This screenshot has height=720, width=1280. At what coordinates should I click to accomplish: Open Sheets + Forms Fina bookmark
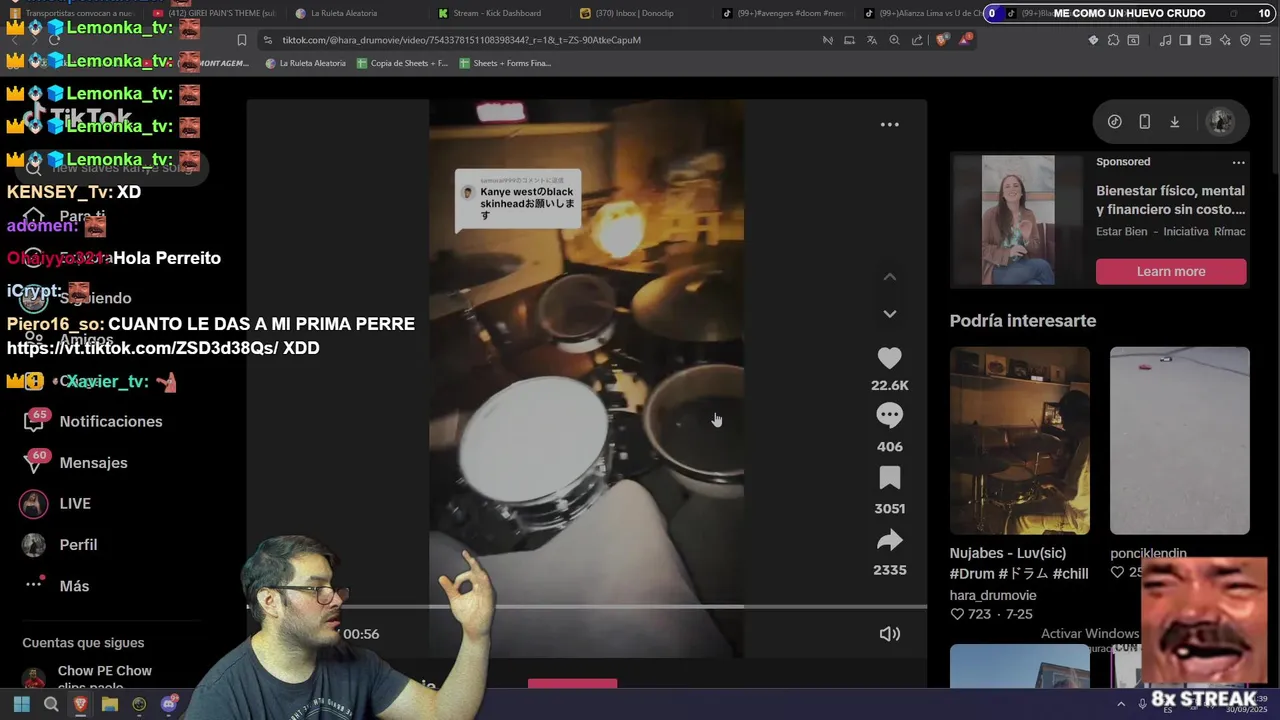[x=505, y=63]
